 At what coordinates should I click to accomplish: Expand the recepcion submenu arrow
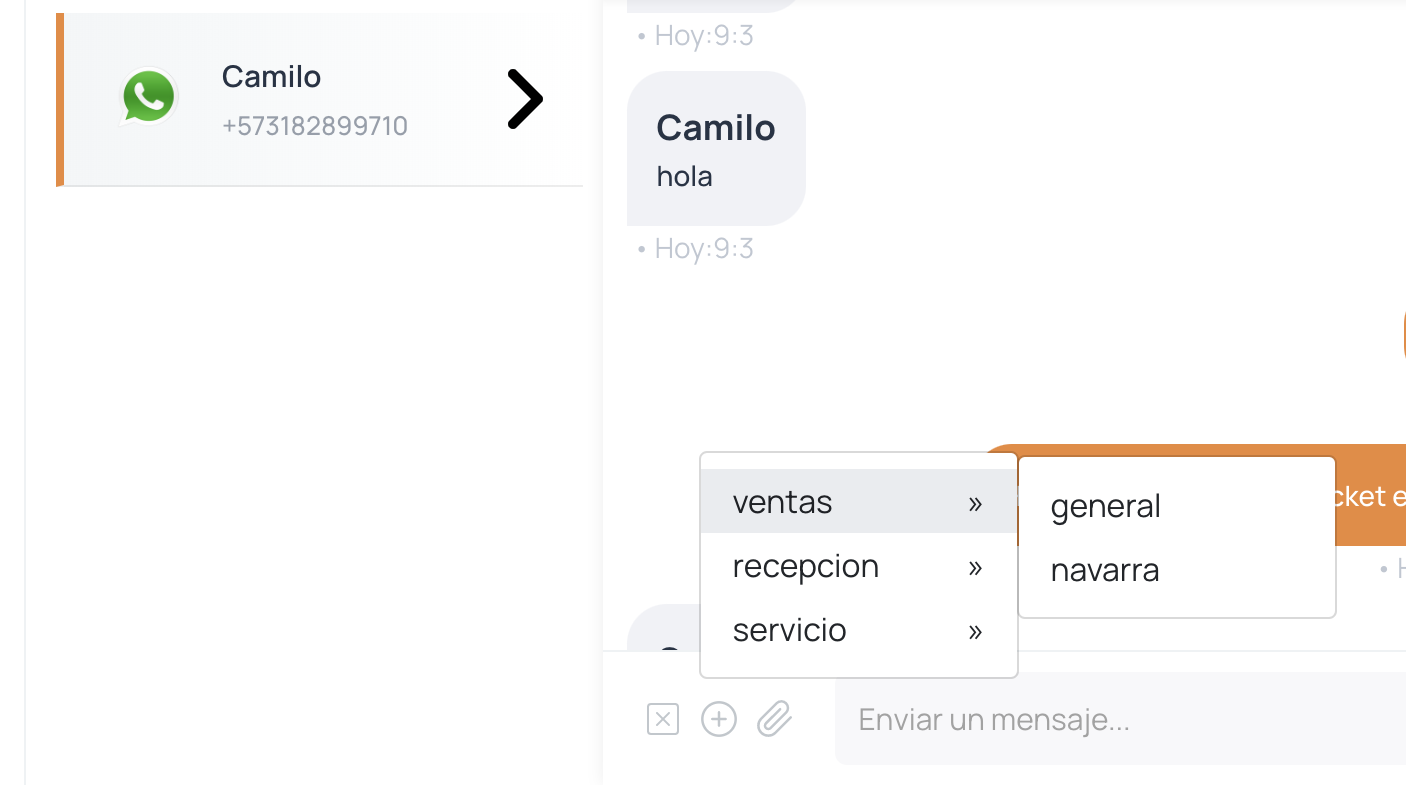975,567
